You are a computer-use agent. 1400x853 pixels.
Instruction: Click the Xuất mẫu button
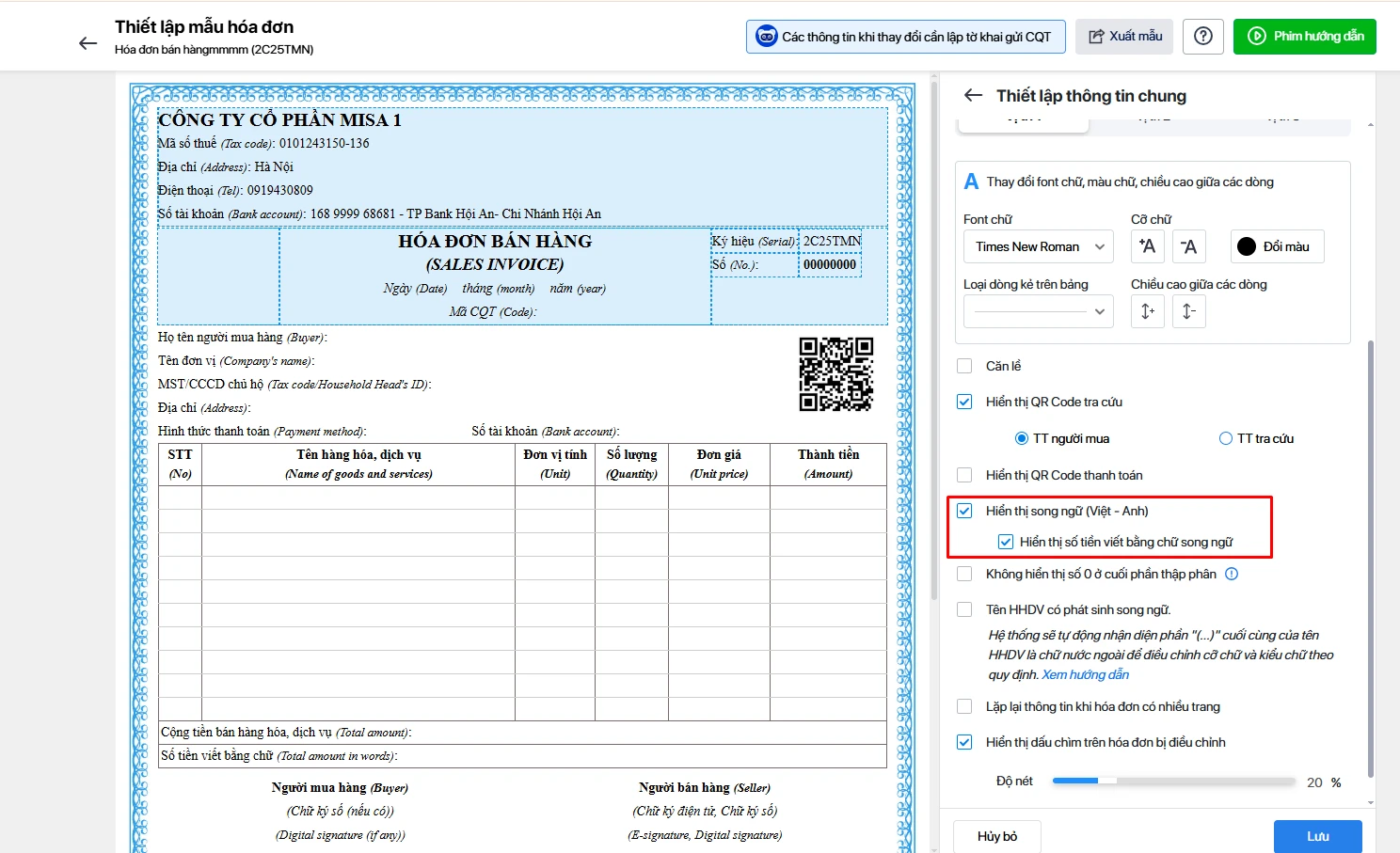1124,37
